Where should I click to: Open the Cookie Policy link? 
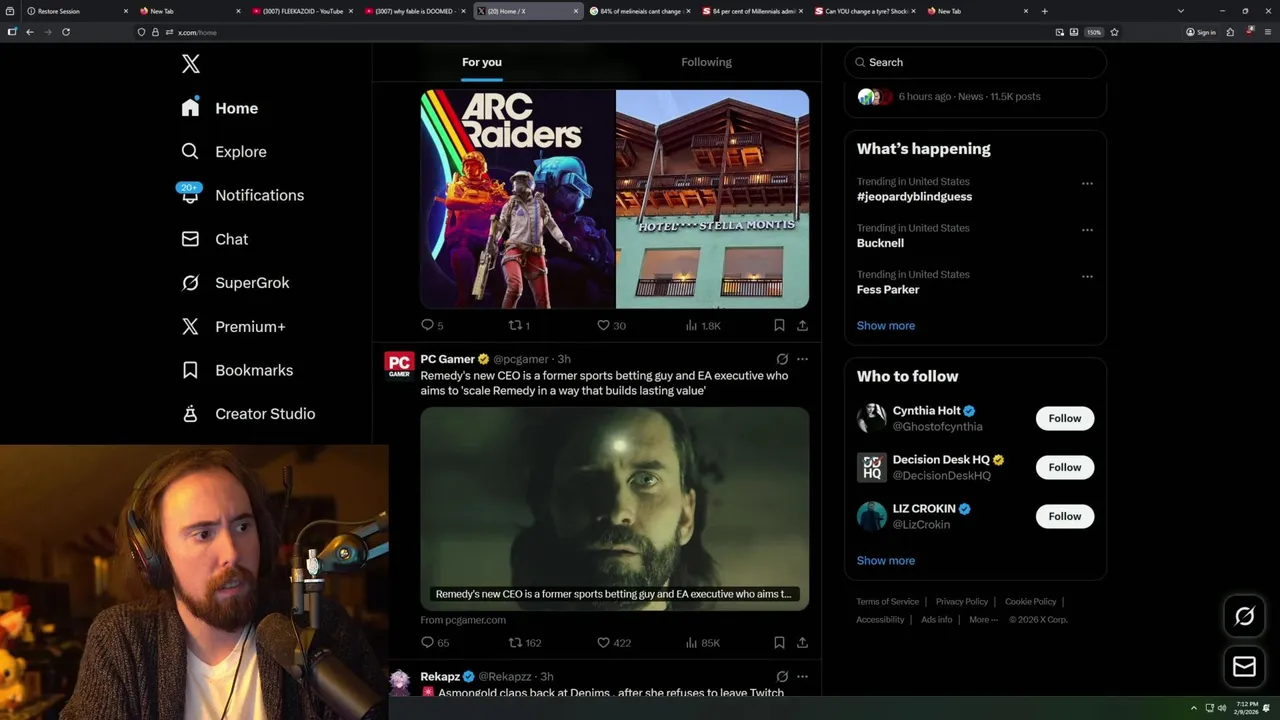pyautogui.click(x=1030, y=602)
